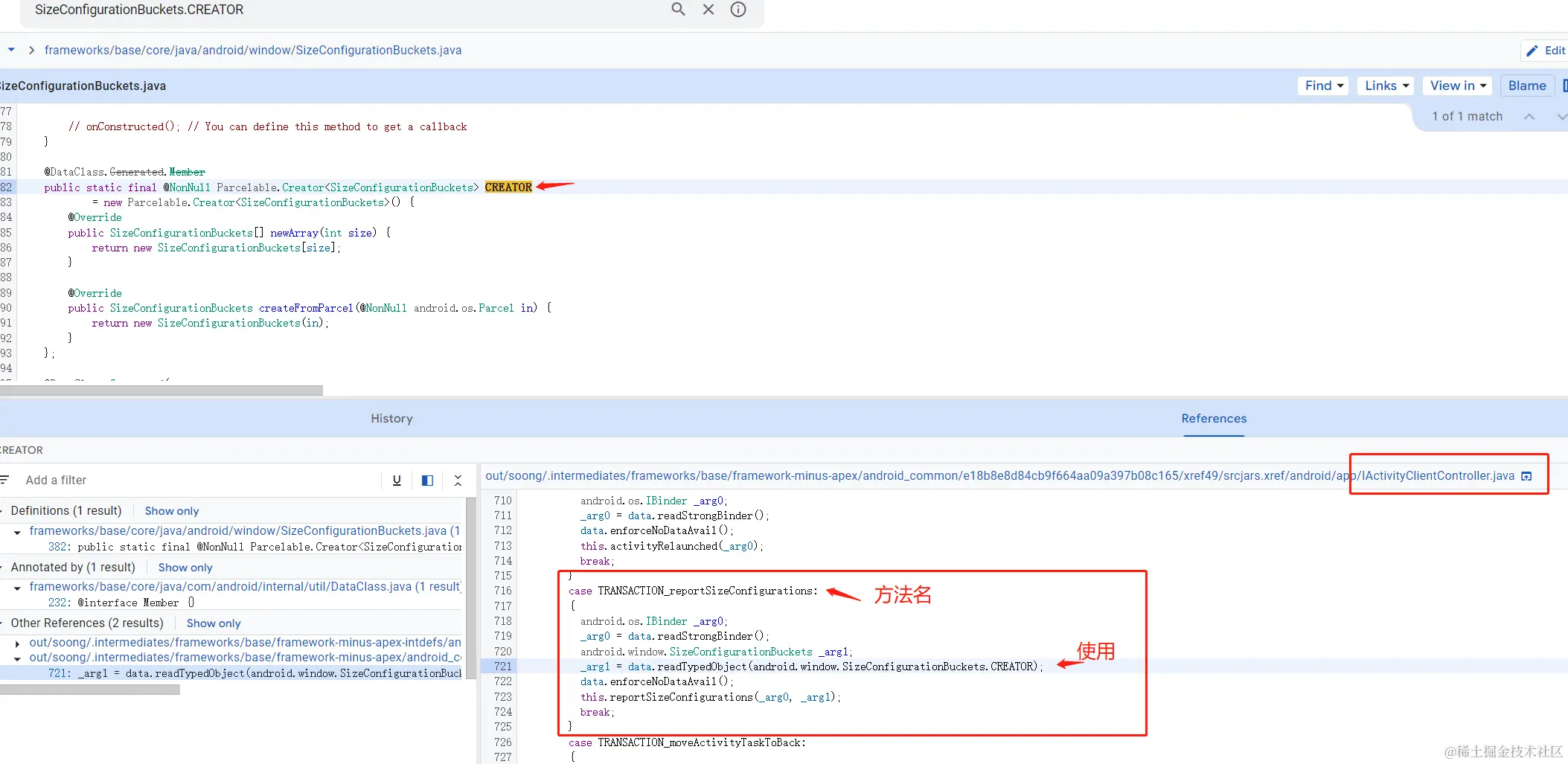Image resolution: width=1568 pixels, height=764 pixels.
Task: Click the references list vertical scrollbar
Action: [470, 588]
